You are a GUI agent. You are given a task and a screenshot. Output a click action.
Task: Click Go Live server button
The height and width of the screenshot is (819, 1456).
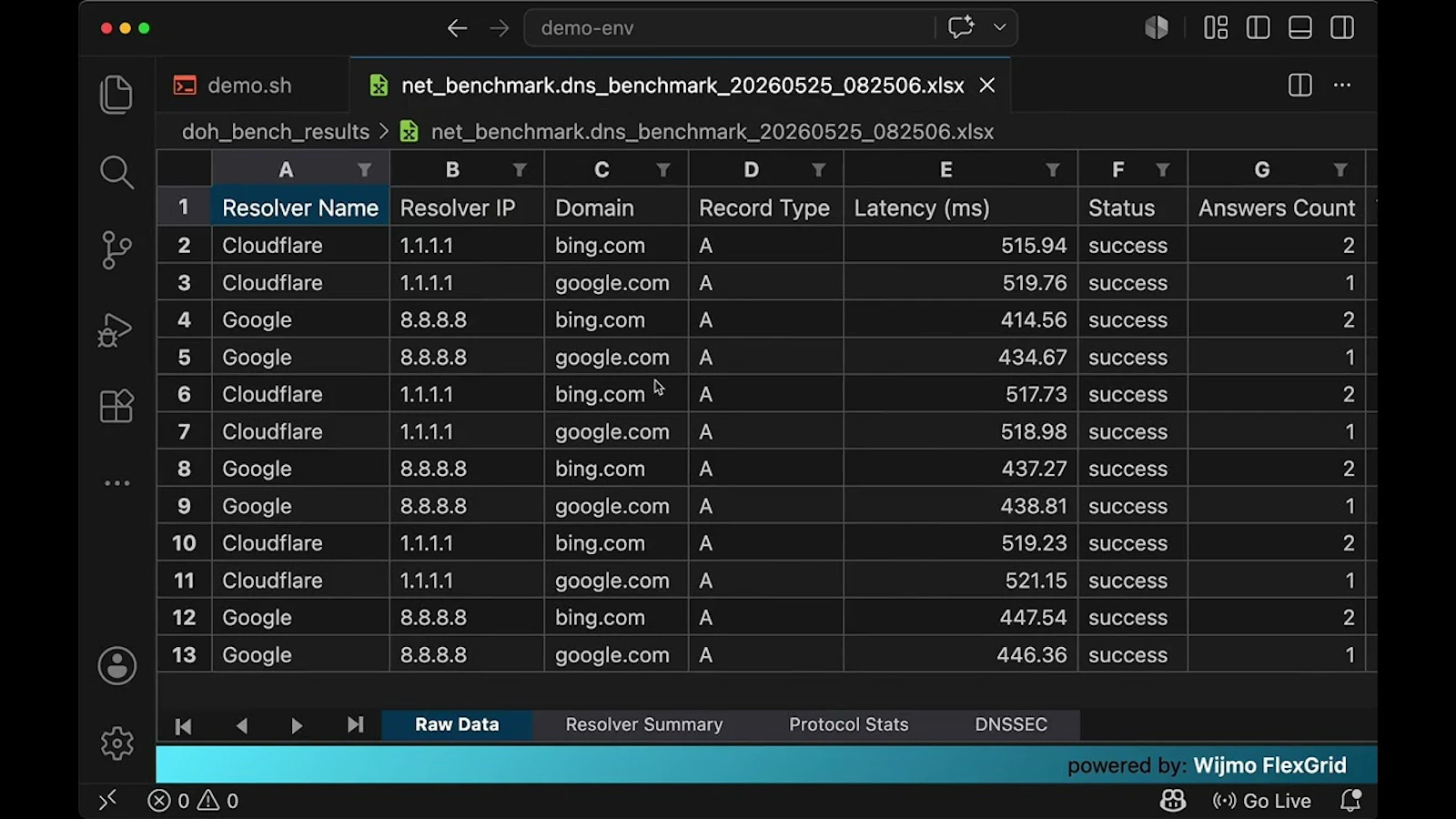[x=1262, y=801]
